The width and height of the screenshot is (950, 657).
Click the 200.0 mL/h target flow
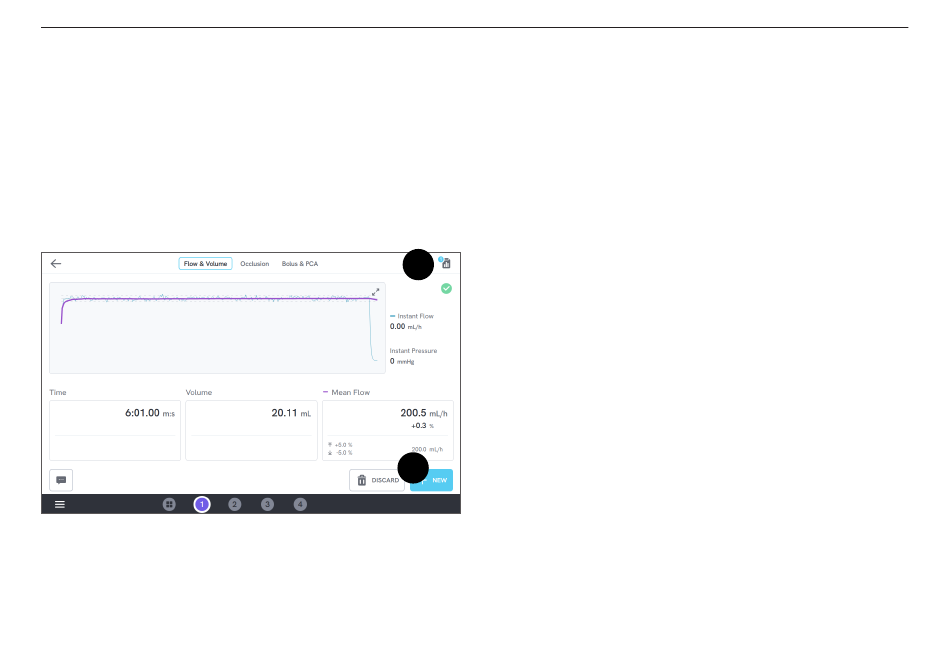coord(427,449)
